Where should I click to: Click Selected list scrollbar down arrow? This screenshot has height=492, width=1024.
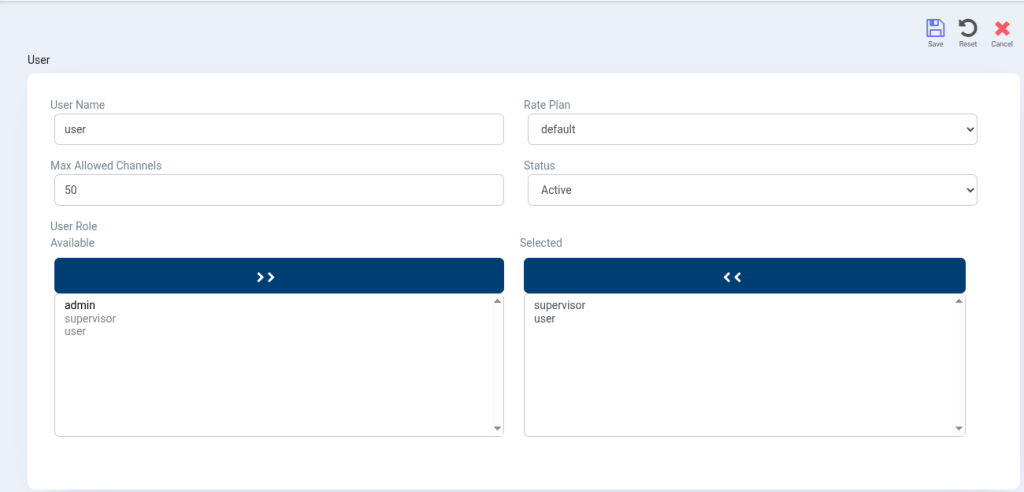960,429
